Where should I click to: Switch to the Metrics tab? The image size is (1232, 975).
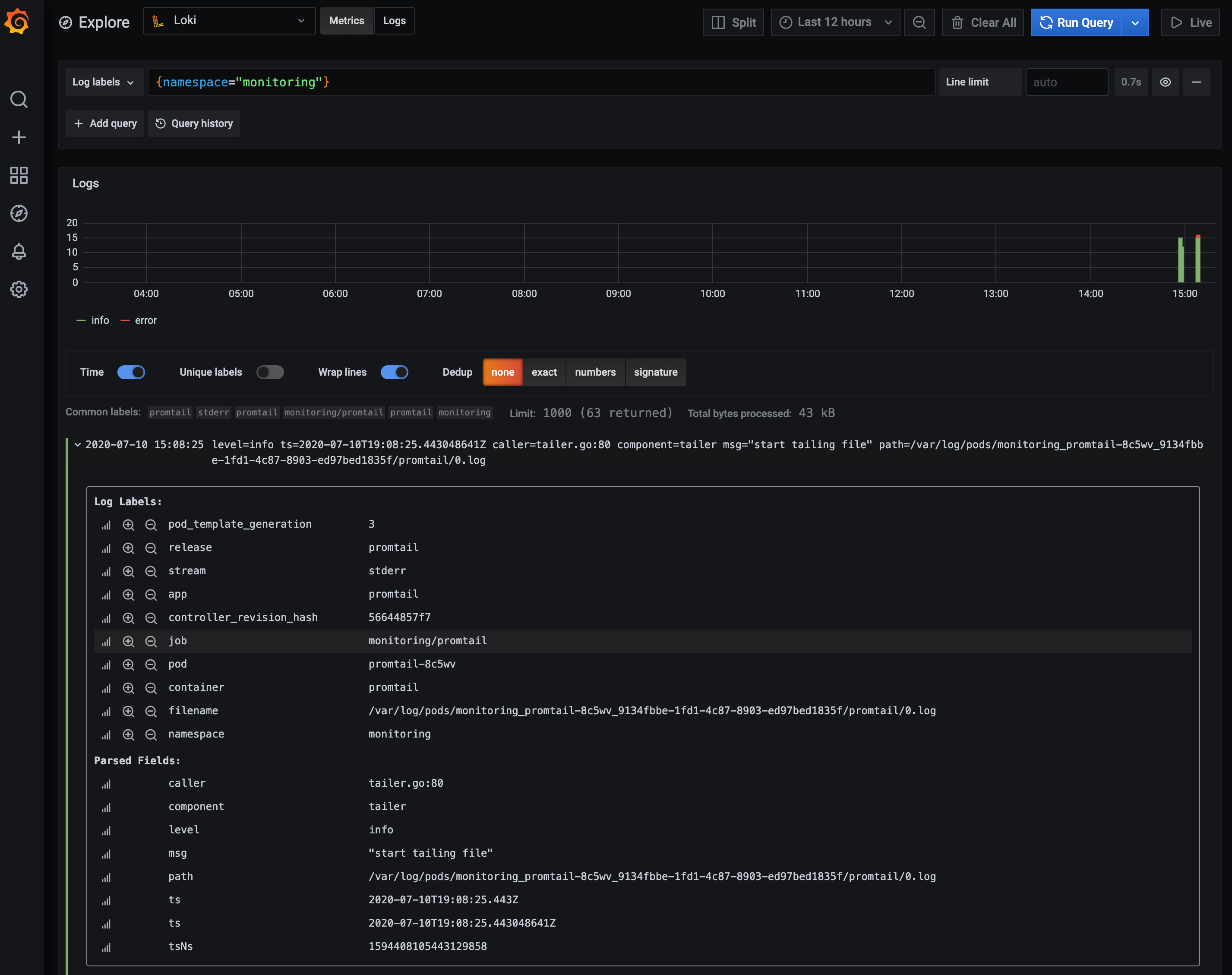[346, 21]
